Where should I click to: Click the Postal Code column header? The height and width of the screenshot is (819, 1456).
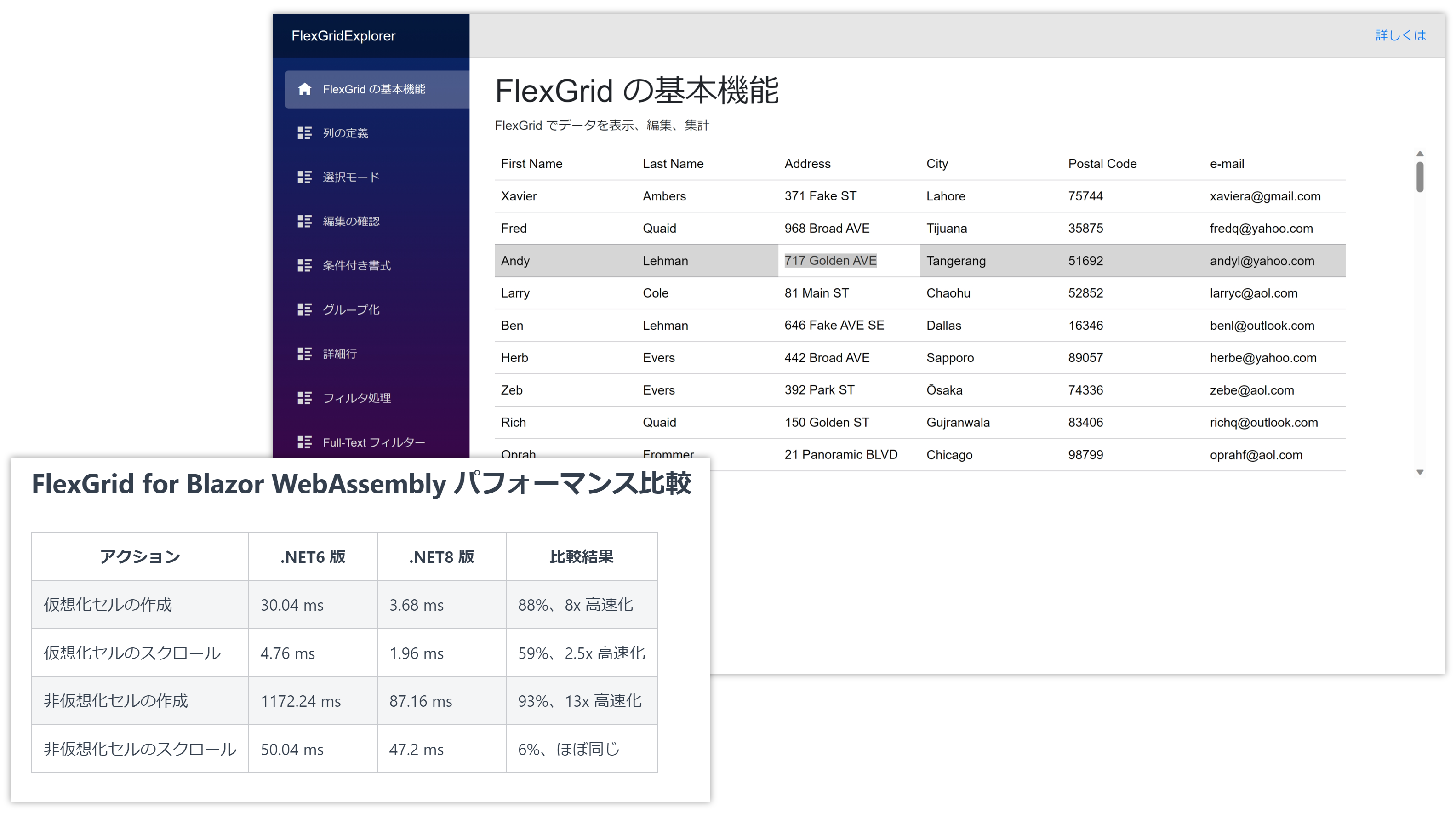1133,164
